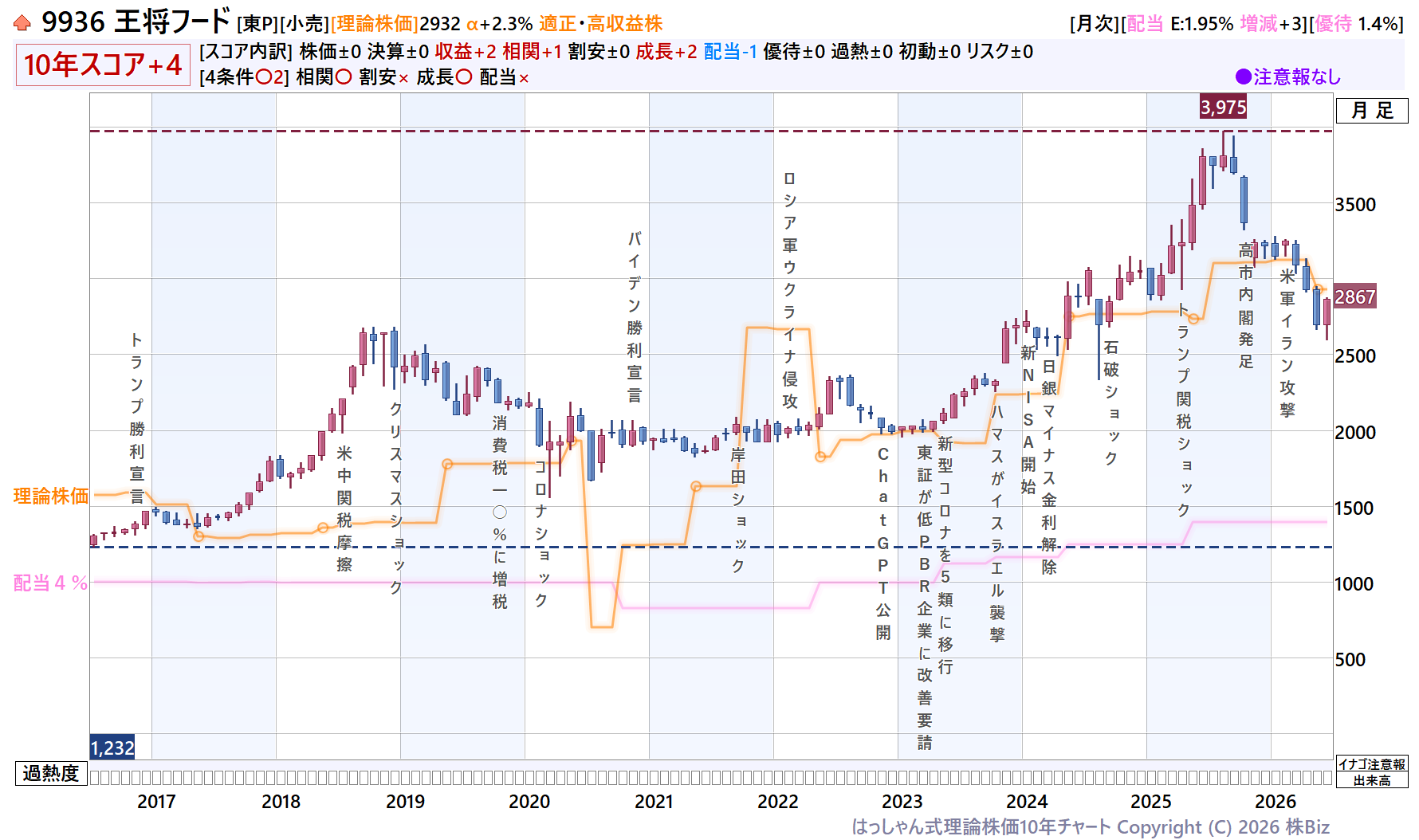
Task: Click the 3,975 high price label
Action: [1223, 107]
